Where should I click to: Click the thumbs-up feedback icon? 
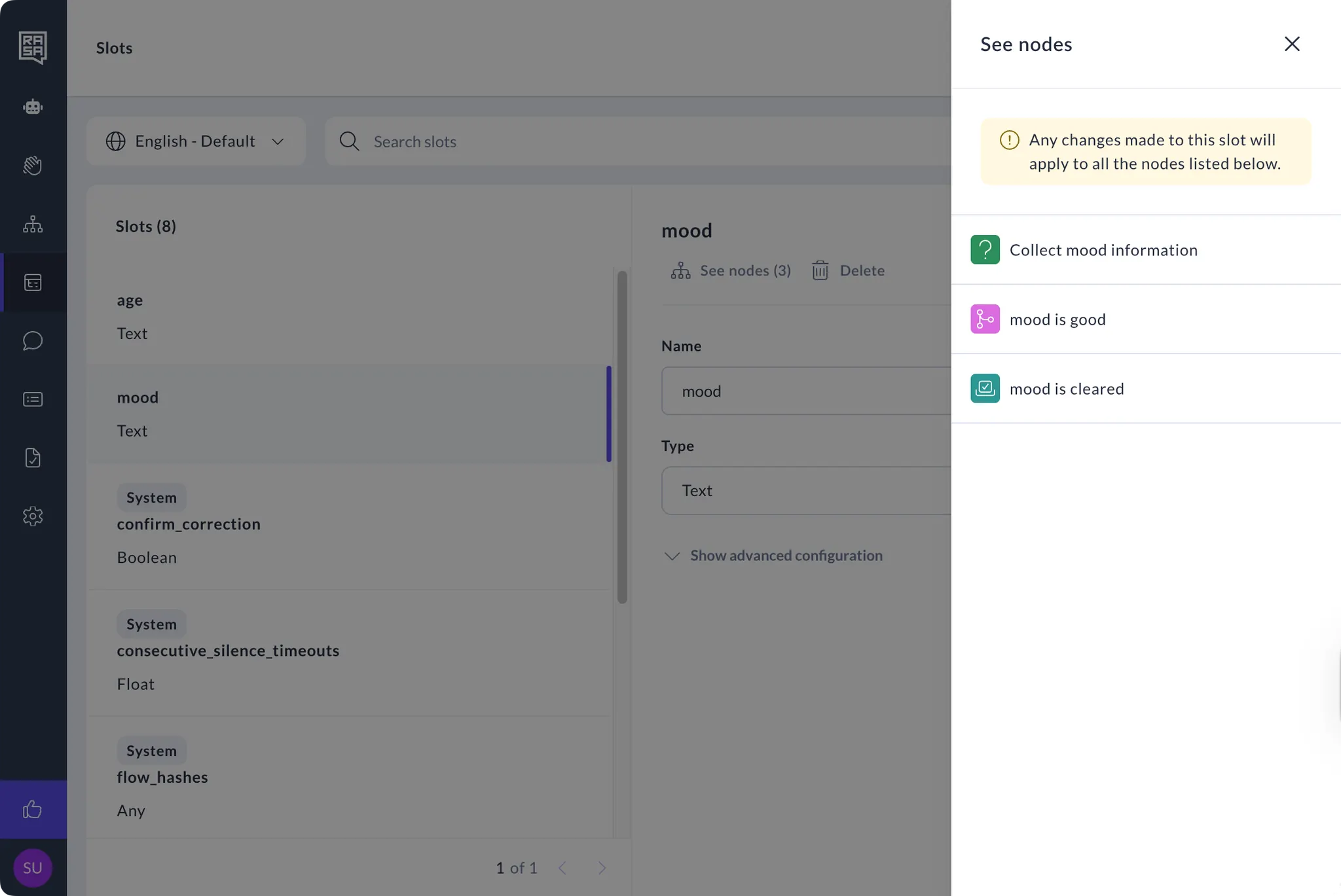33,810
